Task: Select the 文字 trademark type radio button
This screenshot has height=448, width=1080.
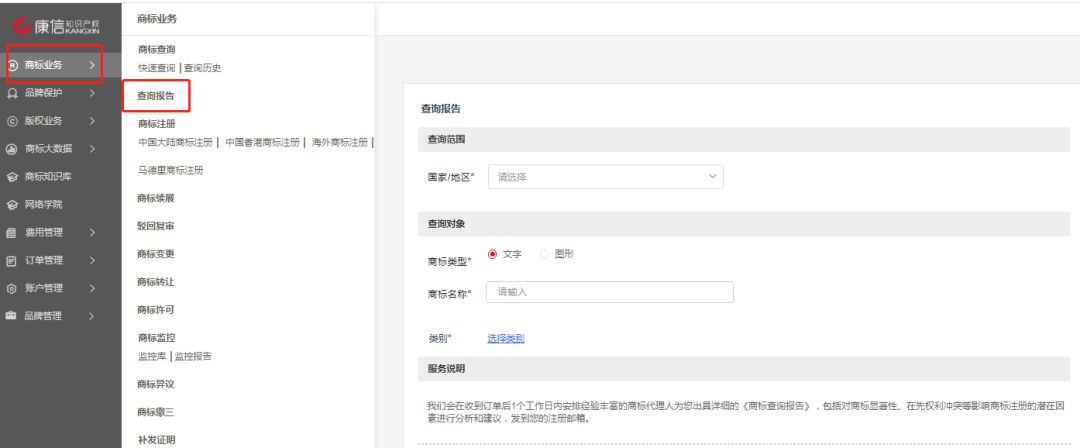Action: 492,254
